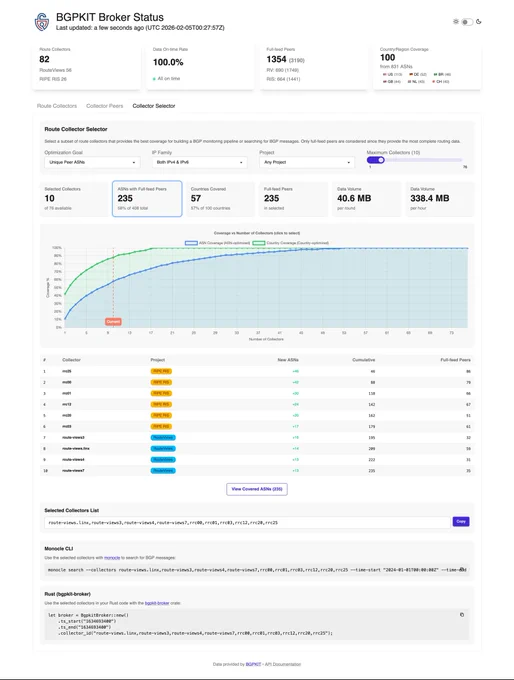
Task: Click the Countries Covered stat card
Action: click(220, 199)
